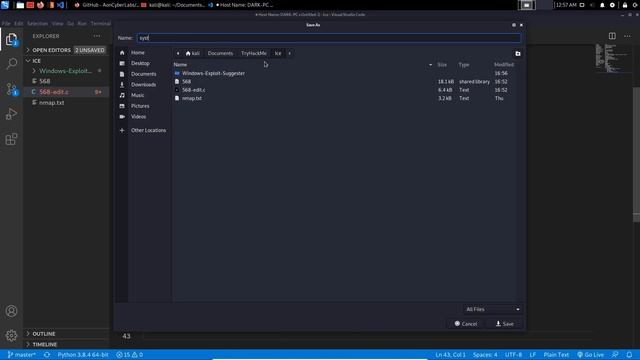Expand the Timeline section
Image resolution: width=640 pixels, height=360 pixels.
[x=65, y=344]
